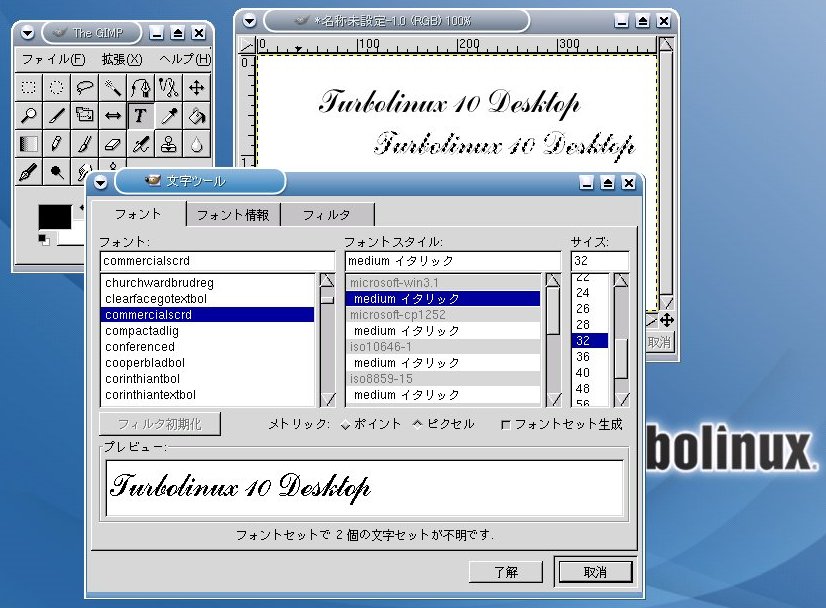Select the Transform tool
Screen dimensions: 826x608
[x=84, y=115]
